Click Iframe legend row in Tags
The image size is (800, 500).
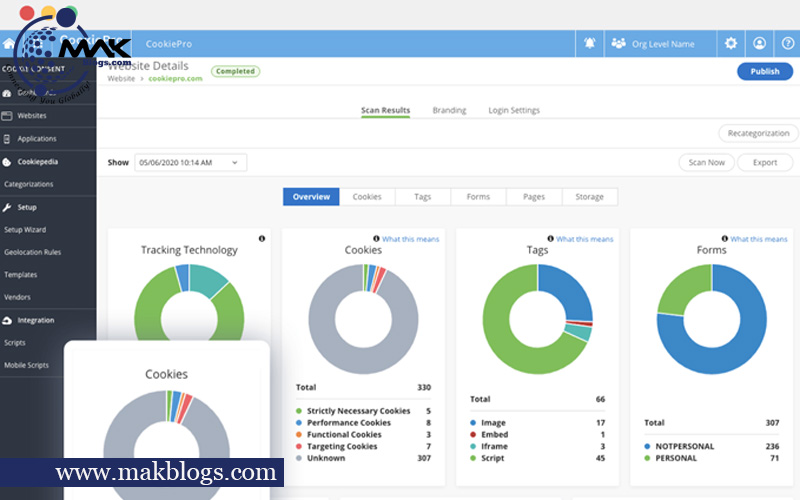click(x=537, y=446)
